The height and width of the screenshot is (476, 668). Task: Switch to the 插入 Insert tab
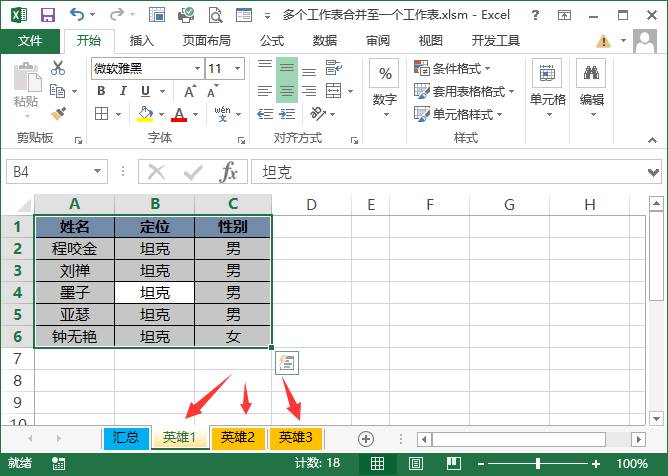(x=141, y=41)
